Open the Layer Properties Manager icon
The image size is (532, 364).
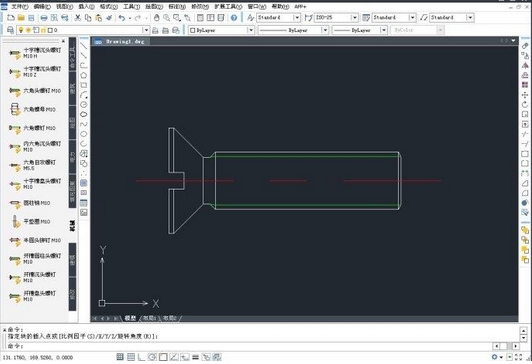pos(10,30)
